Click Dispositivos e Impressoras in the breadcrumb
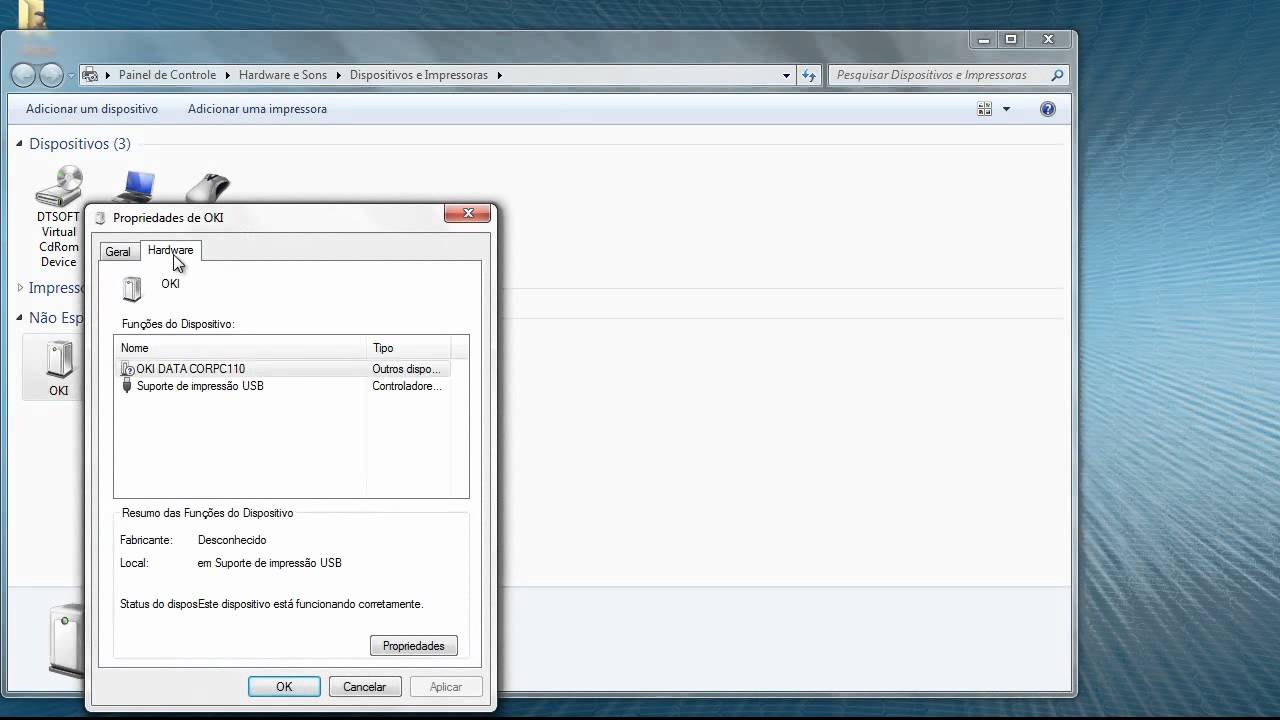1280x720 pixels. (419, 75)
